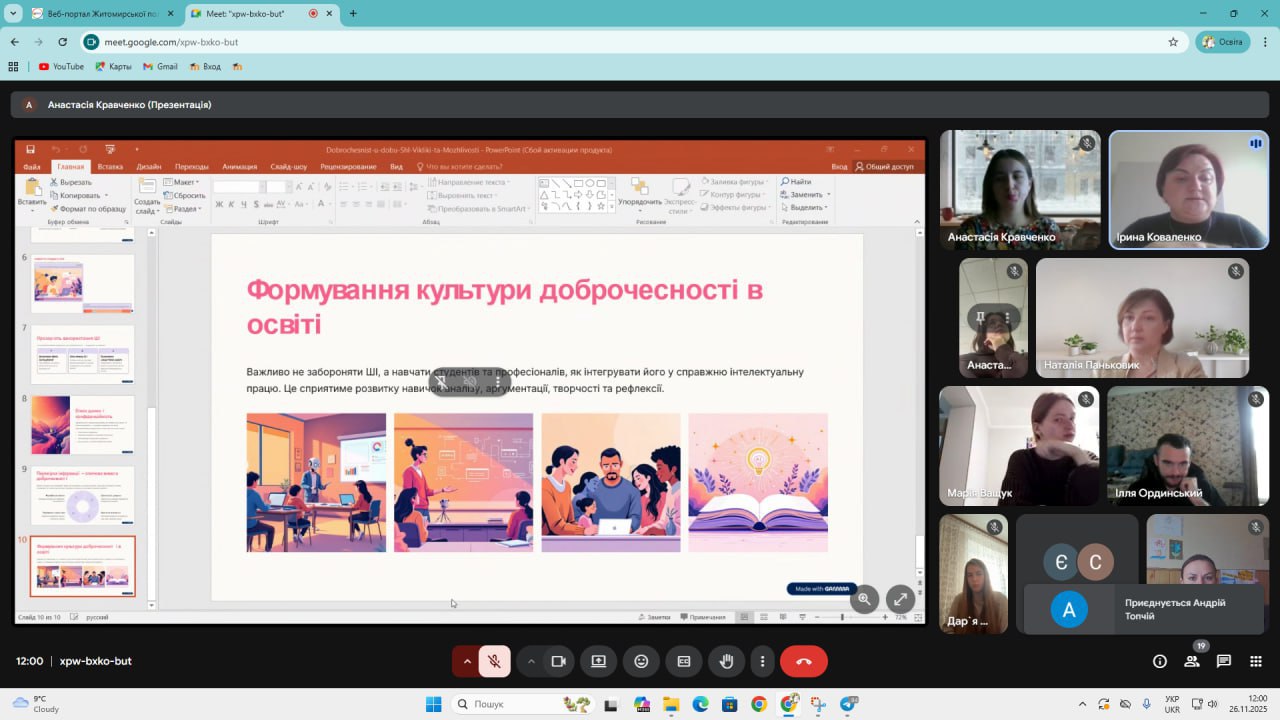Viewport: 1280px width, 720px height.
Task: Click Ірина Коваленко's video tile
Action: click(x=1188, y=190)
